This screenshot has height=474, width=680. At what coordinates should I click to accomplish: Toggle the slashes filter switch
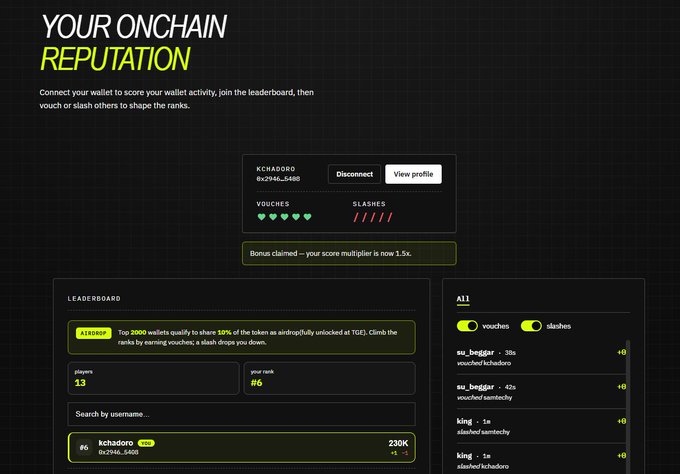click(x=531, y=326)
